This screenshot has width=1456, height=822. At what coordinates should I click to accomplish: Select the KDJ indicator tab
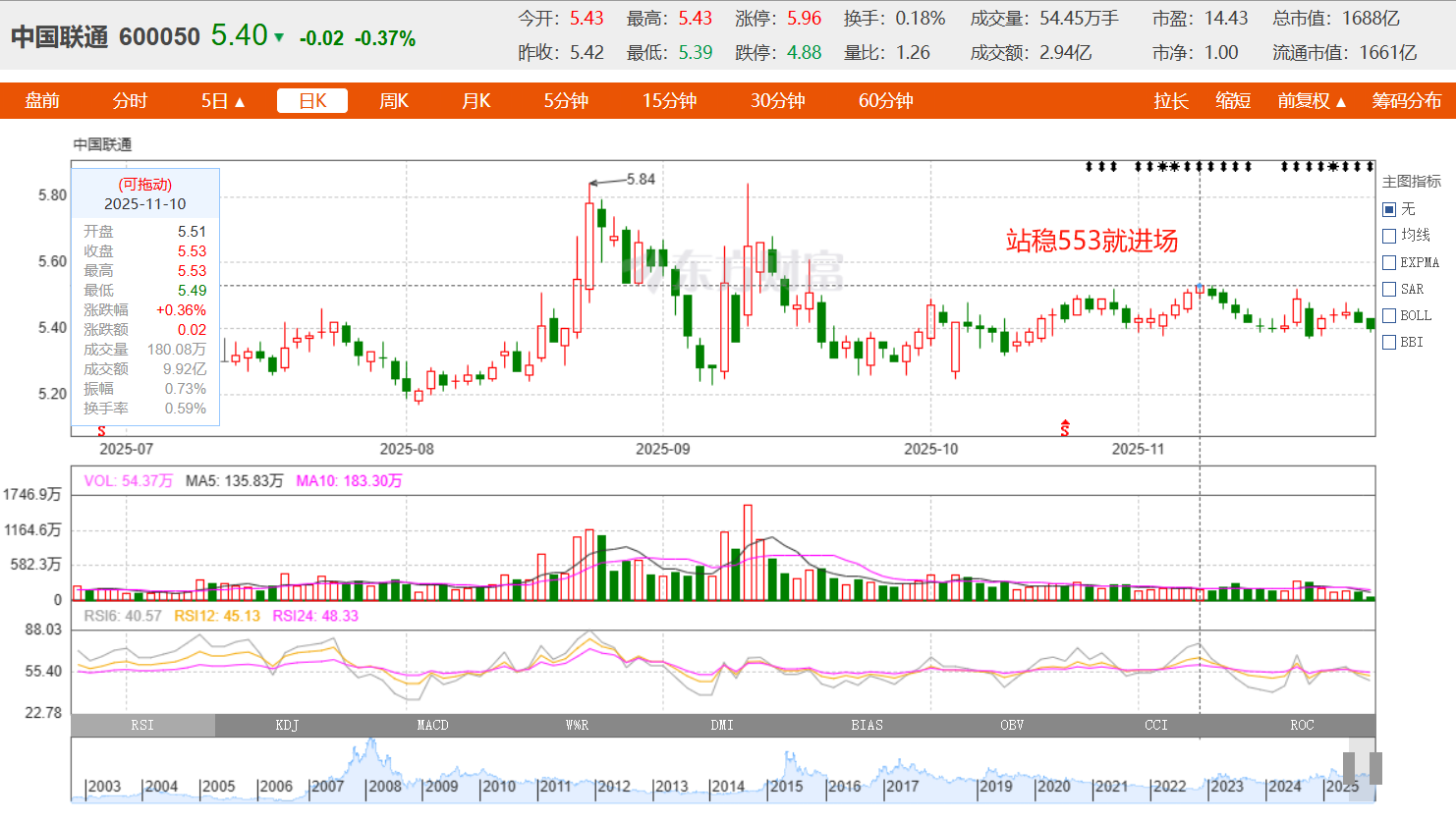point(287,725)
